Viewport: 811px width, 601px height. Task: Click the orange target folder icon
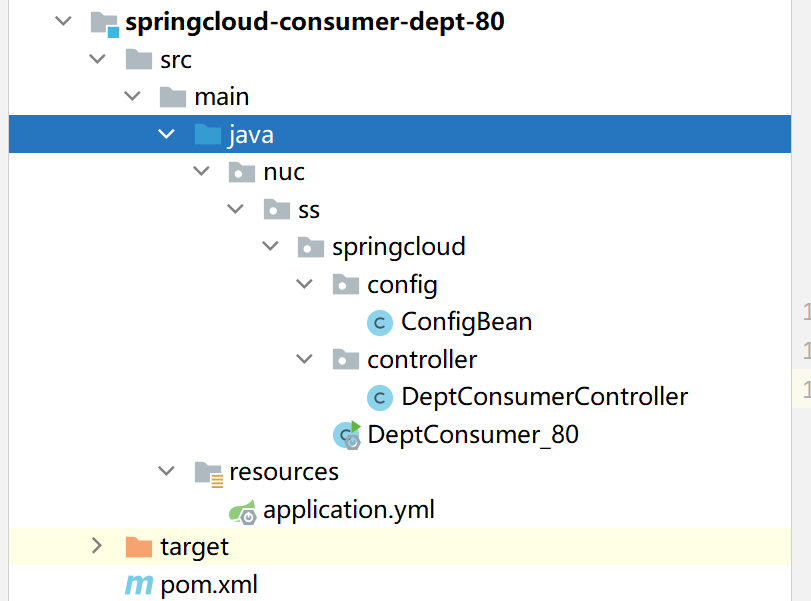pyautogui.click(x=139, y=547)
